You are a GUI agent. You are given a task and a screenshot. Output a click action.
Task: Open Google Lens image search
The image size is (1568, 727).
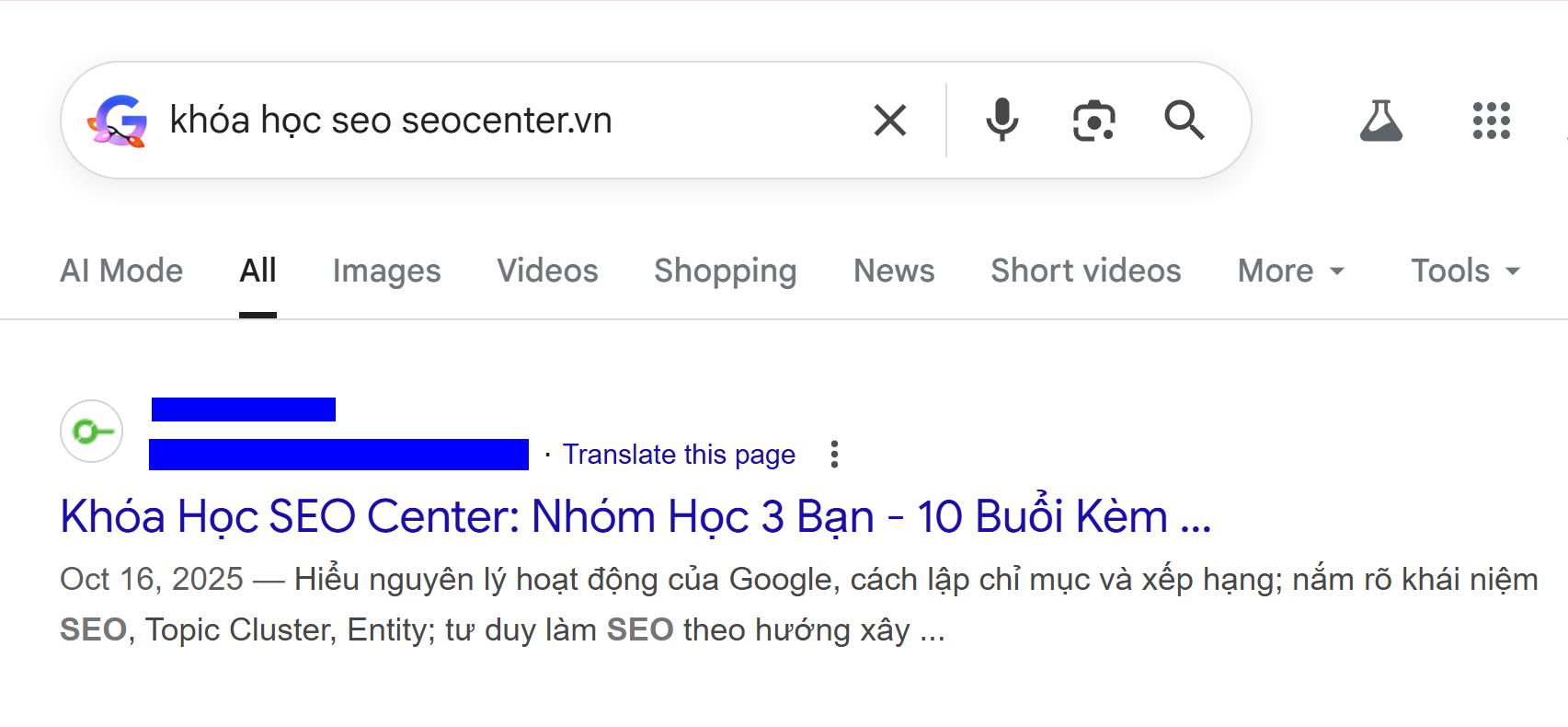[x=1093, y=120]
